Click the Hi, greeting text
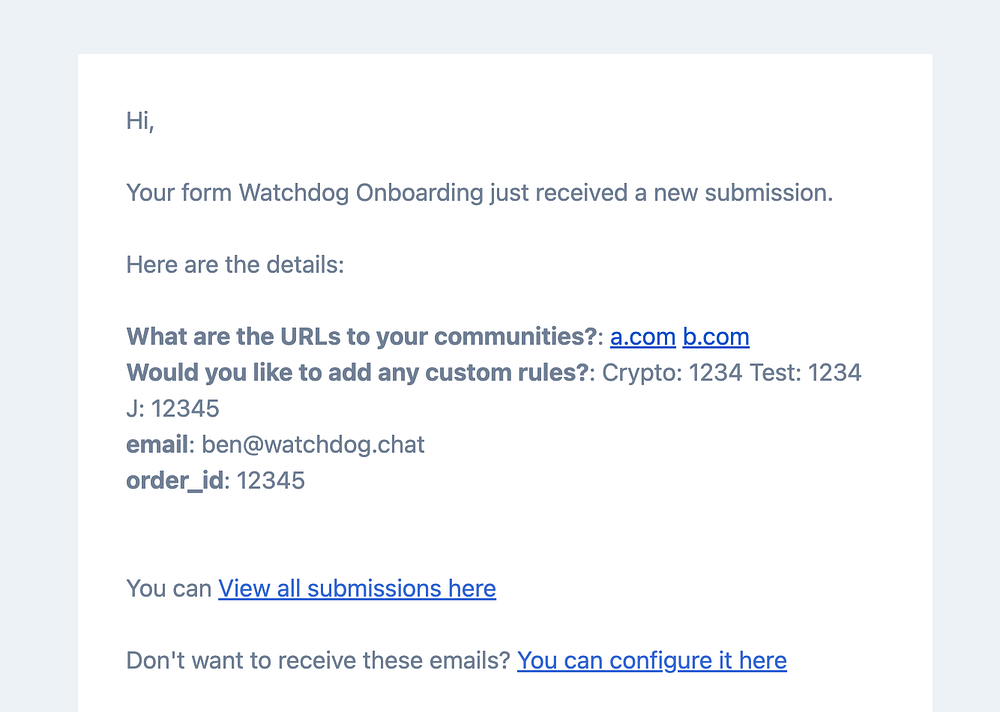 (x=140, y=121)
